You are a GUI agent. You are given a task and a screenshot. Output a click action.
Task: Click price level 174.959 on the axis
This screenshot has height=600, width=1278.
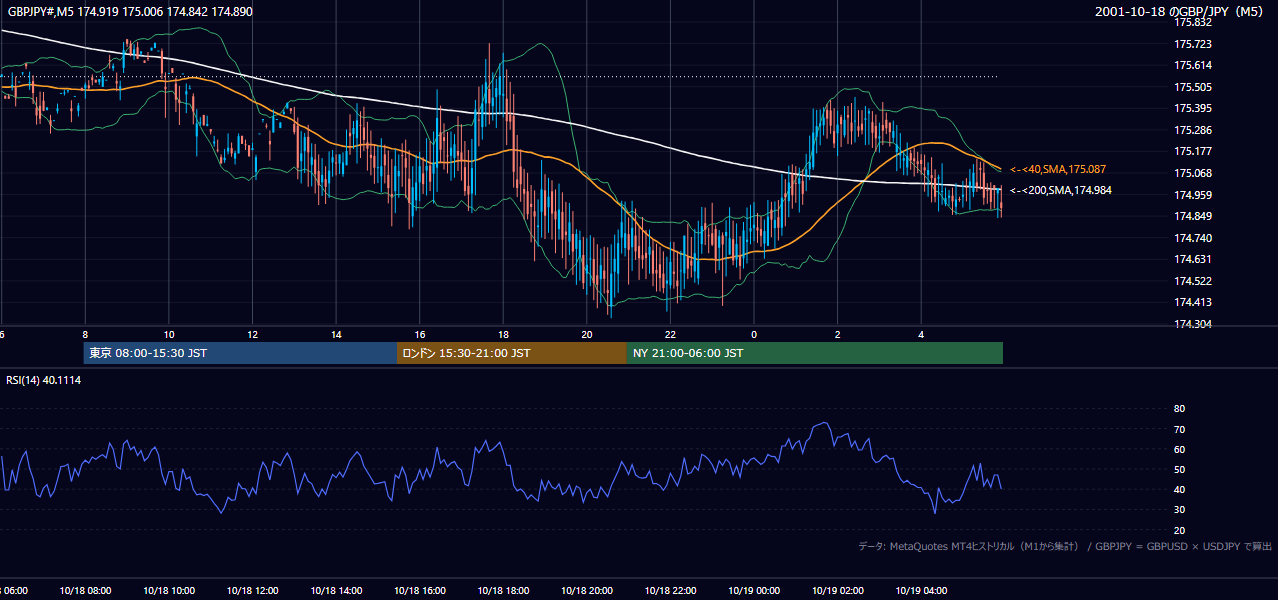1193,195
